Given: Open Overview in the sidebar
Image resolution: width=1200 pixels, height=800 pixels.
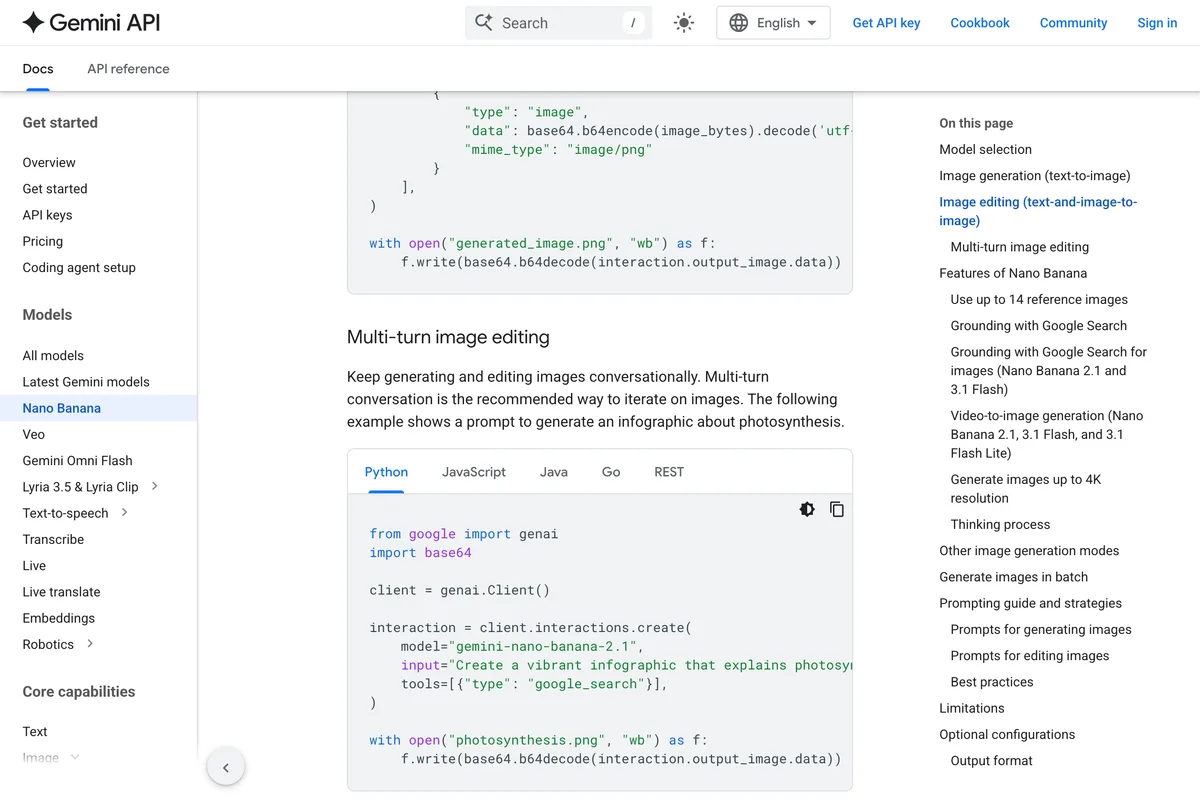Looking at the screenshot, I should [x=49, y=162].
